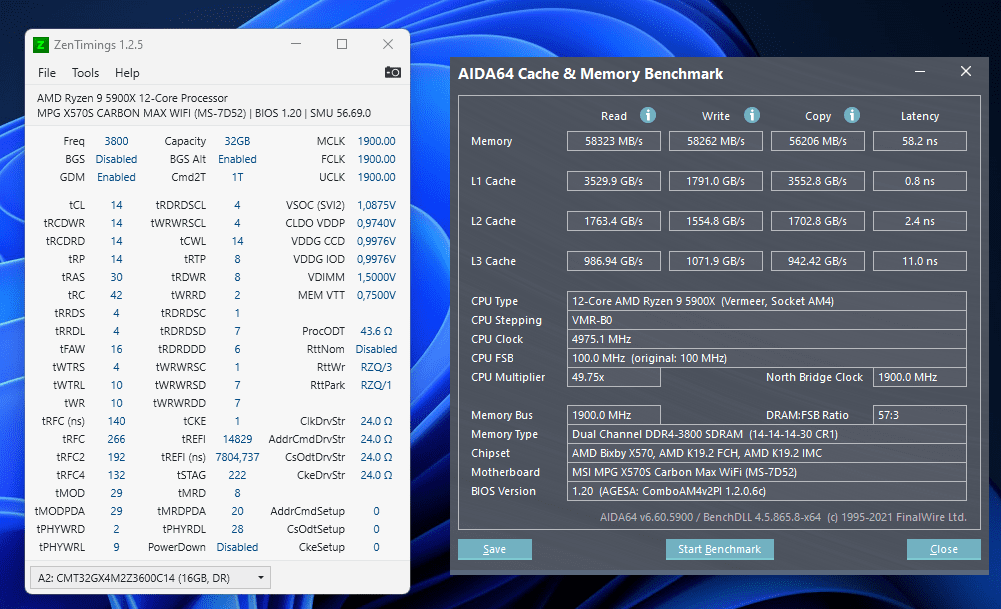This screenshot has width=1001, height=609.
Task: Click the tRAS value 30
Action: (x=116, y=277)
